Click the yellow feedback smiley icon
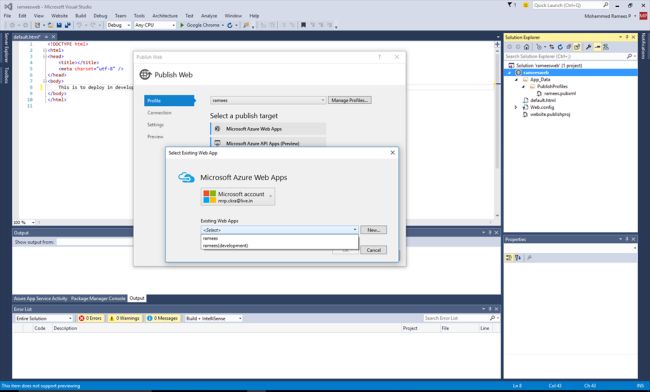The image size is (650, 392). point(525,5)
